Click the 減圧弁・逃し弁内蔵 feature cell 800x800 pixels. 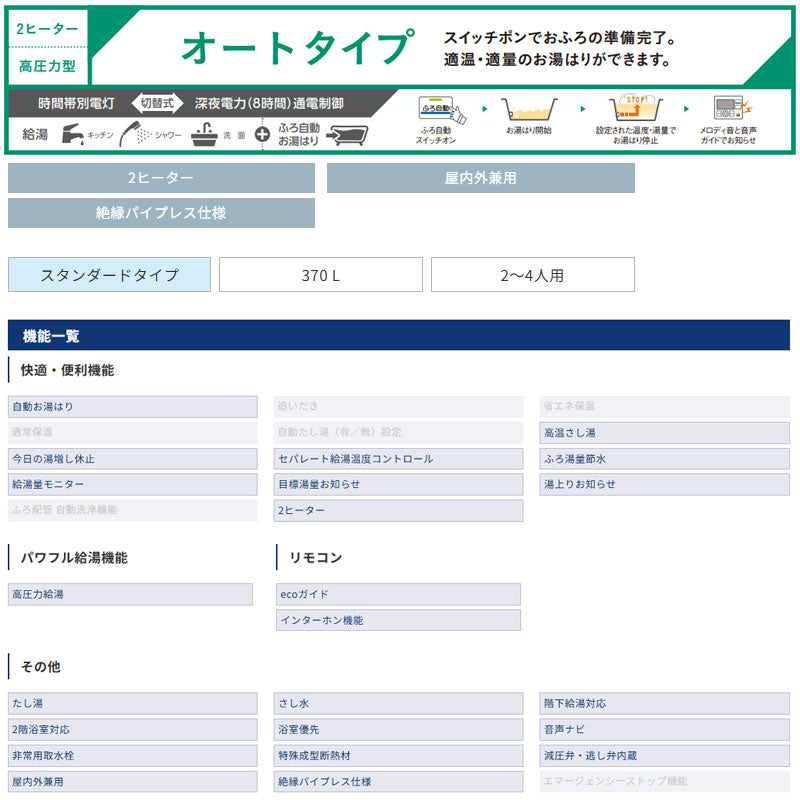pyautogui.click(x=664, y=756)
